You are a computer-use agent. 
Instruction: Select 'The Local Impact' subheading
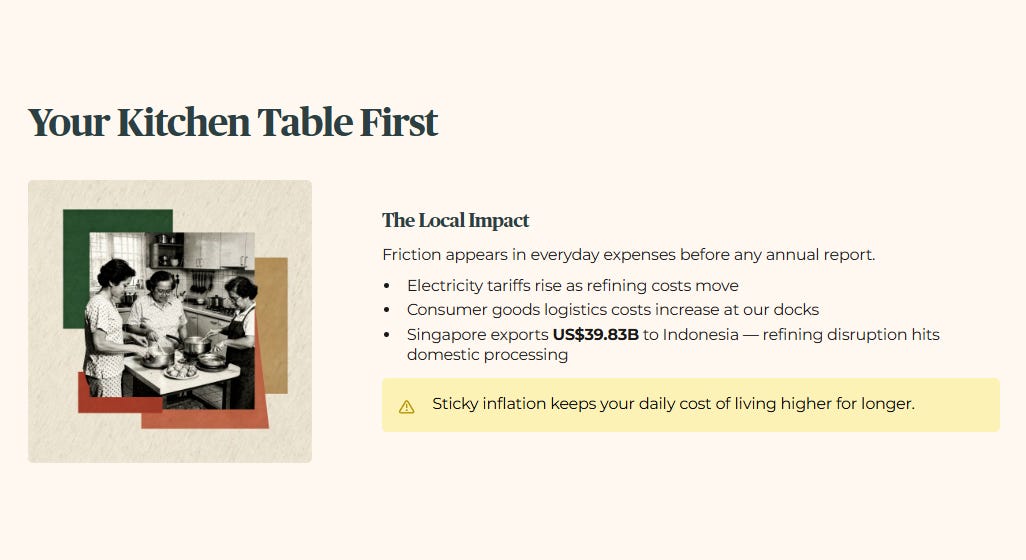click(x=455, y=220)
